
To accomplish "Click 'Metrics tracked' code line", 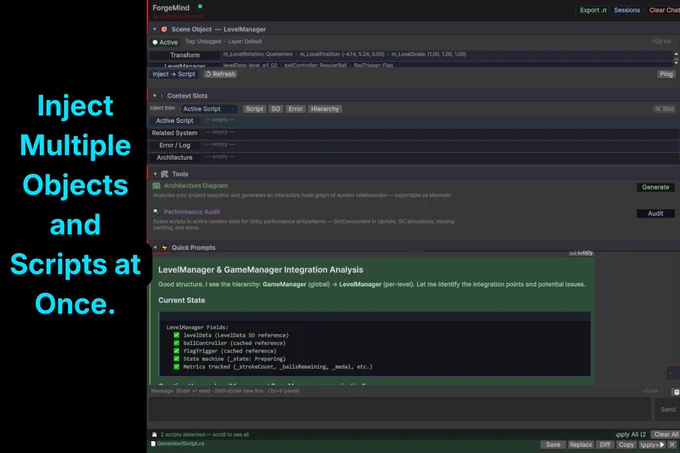I will tap(278, 367).
